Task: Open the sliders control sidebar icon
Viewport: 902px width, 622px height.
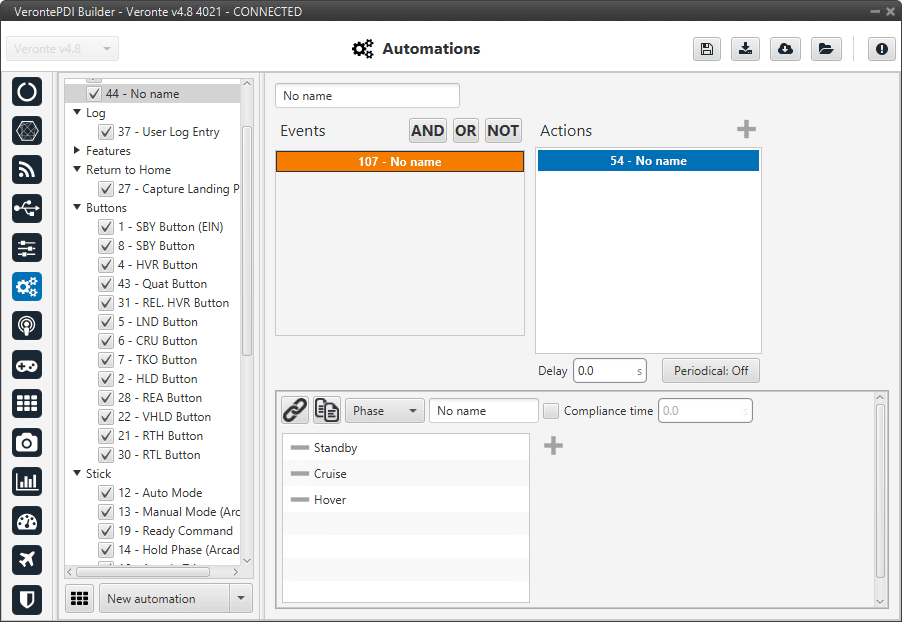Action: pos(27,247)
